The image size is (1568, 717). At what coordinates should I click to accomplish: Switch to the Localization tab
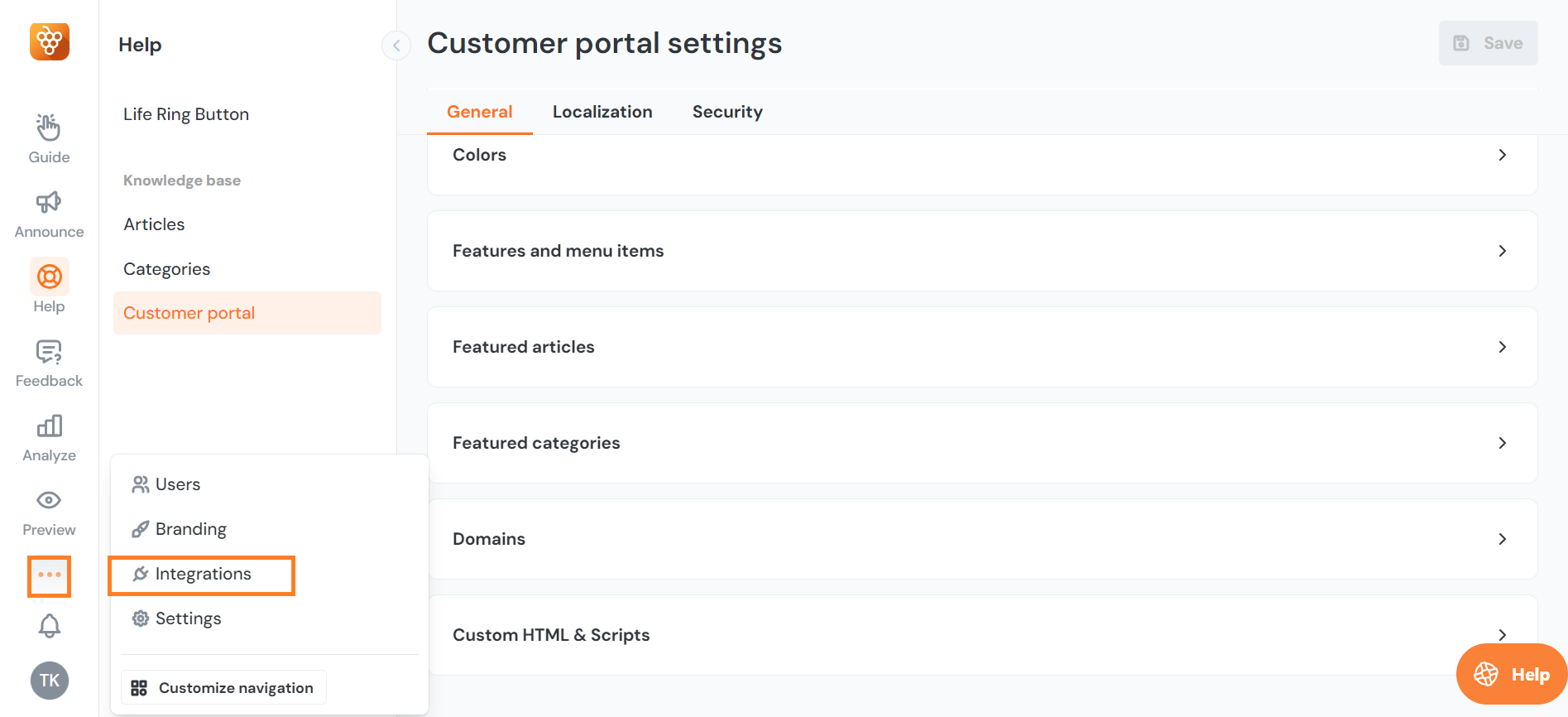[602, 112]
